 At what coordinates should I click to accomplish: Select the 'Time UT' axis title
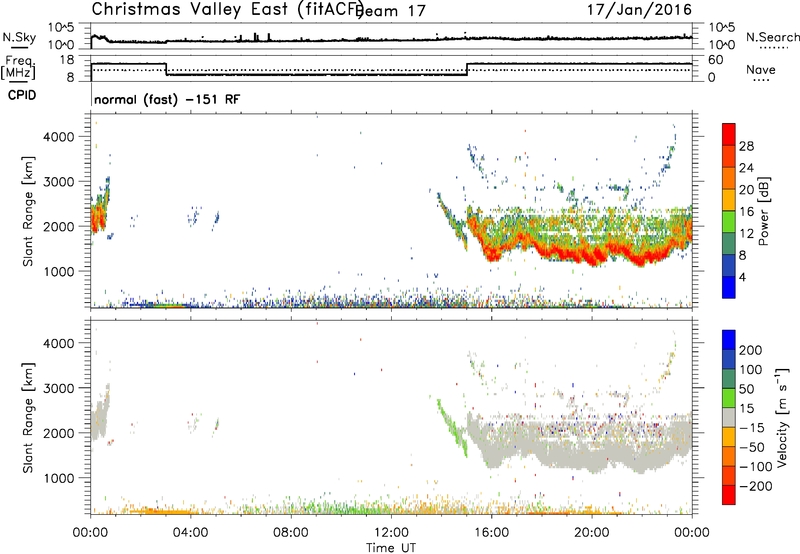[x=391, y=548]
